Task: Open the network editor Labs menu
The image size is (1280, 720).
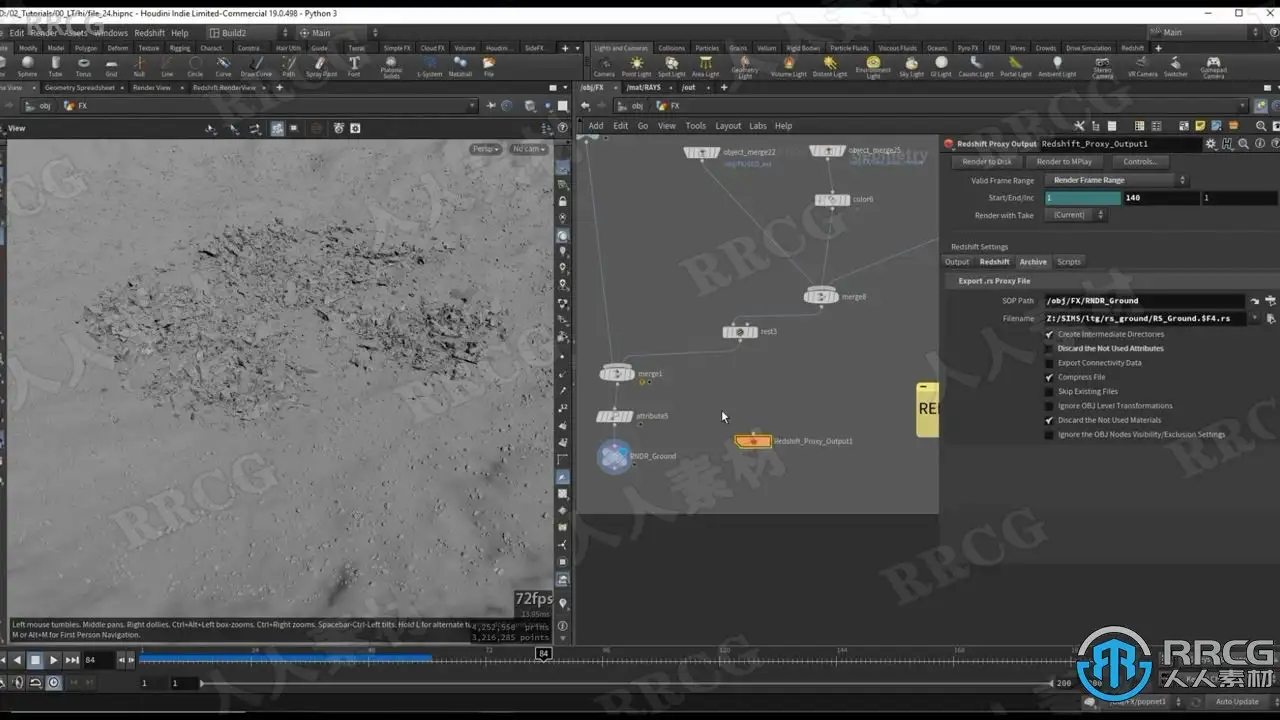Action: 757,126
